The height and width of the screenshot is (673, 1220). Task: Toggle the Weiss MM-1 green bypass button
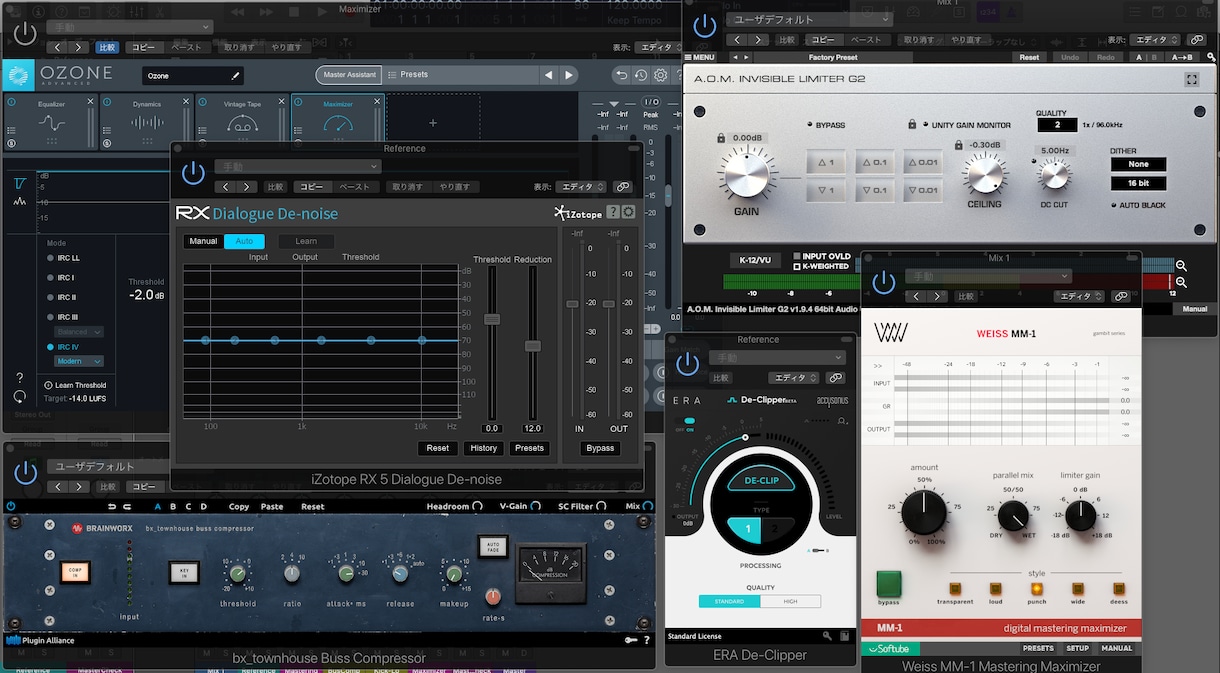(888, 584)
